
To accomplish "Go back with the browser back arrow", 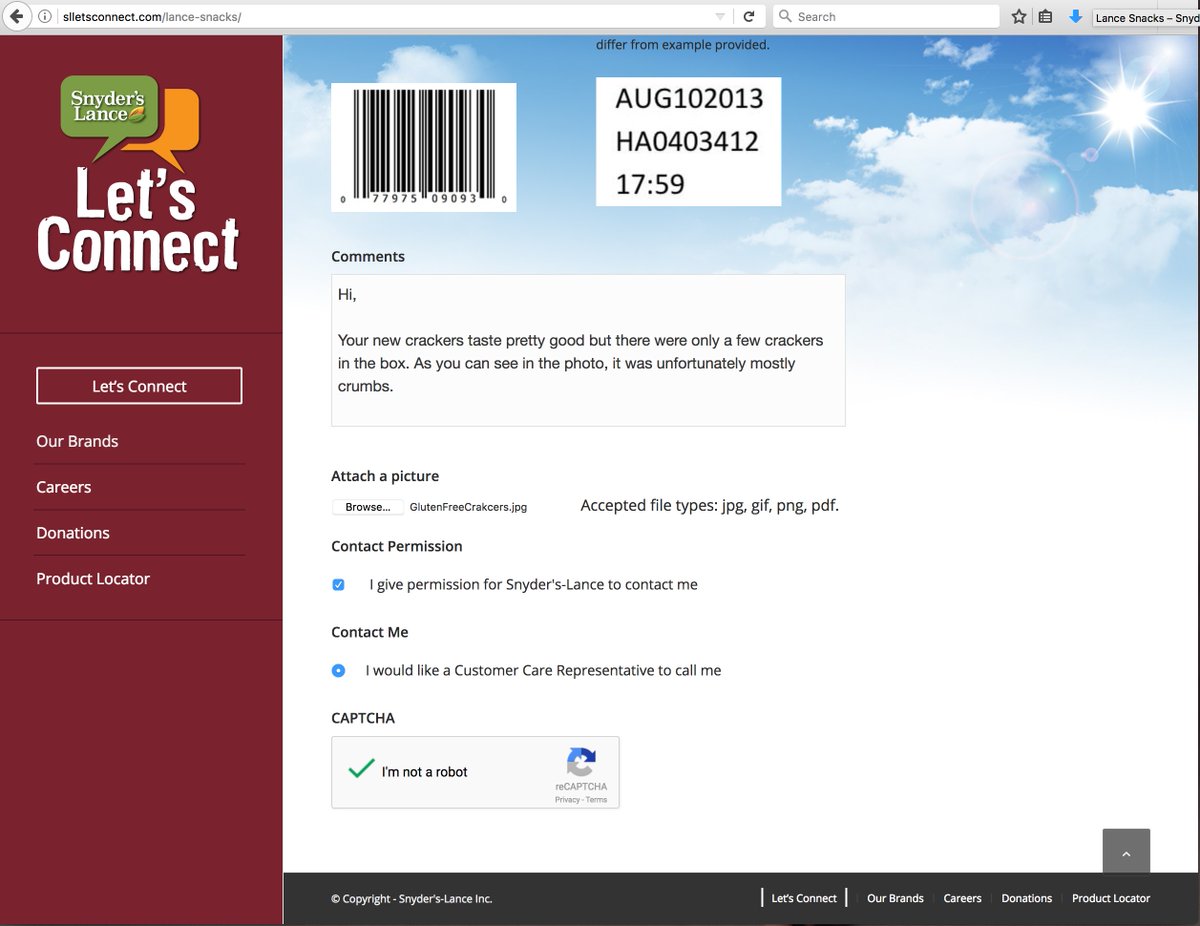I will (16, 16).
